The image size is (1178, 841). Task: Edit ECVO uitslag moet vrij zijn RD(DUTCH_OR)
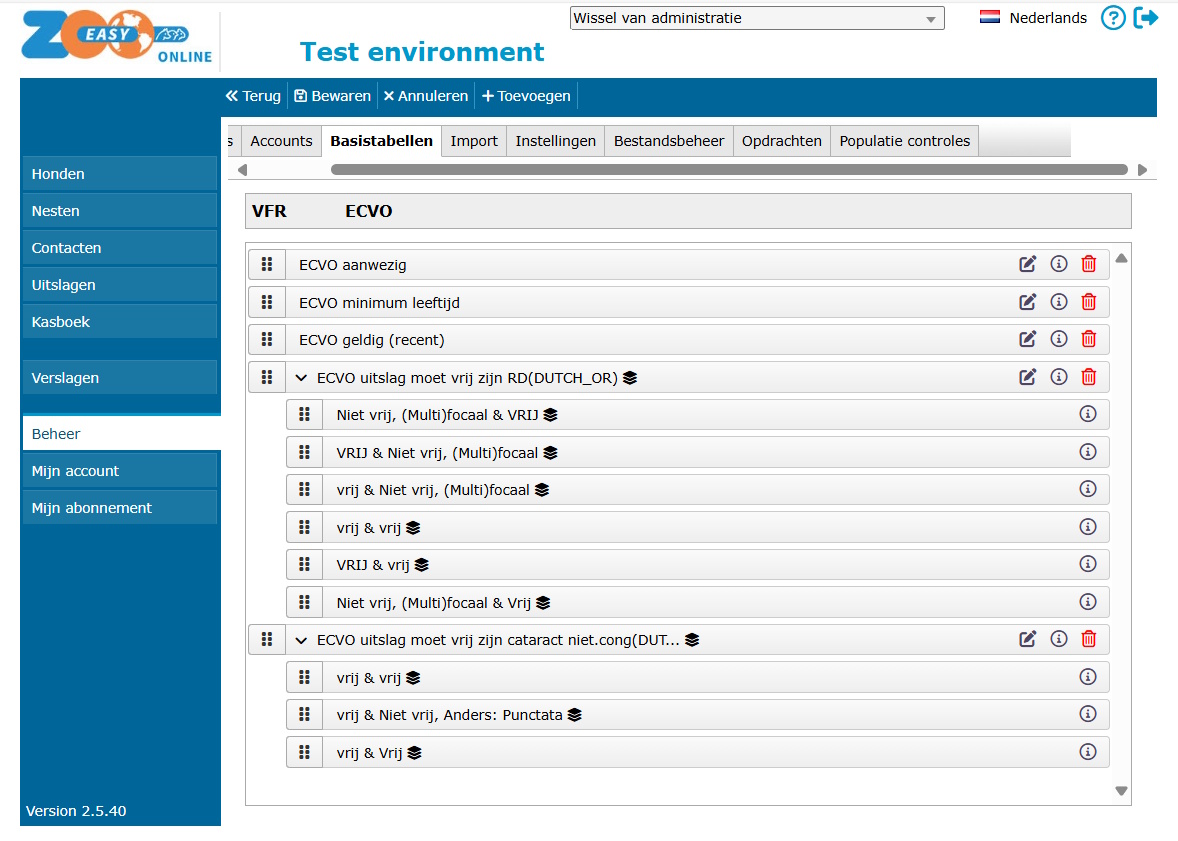1027,377
